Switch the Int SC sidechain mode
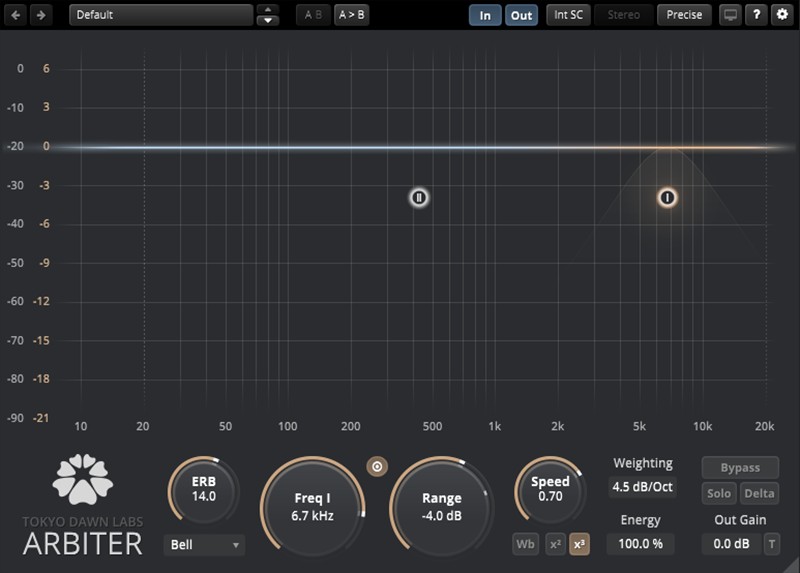This screenshot has height=573, width=800. click(568, 15)
